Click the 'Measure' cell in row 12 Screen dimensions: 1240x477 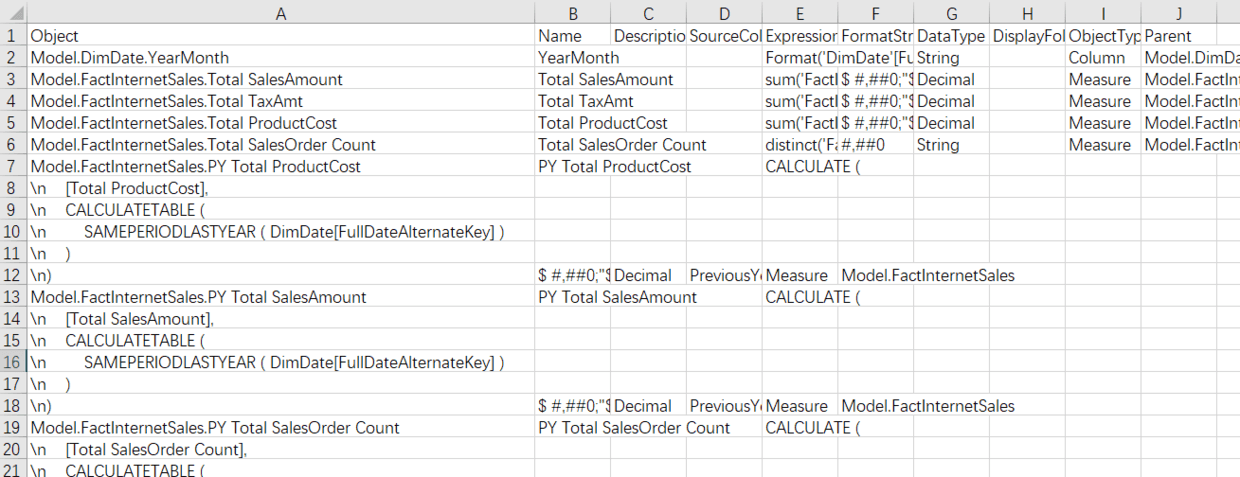click(800, 275)
